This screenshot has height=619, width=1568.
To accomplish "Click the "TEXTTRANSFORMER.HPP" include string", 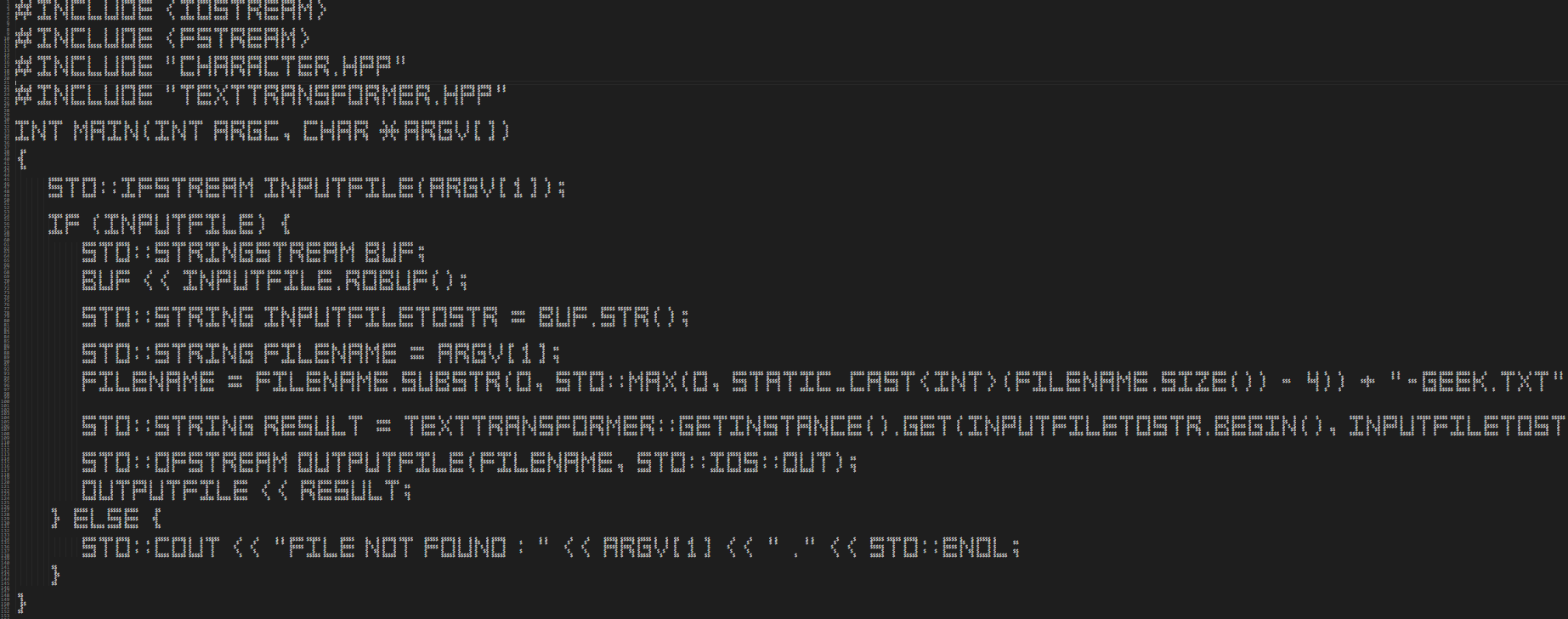I will (344, 94).
